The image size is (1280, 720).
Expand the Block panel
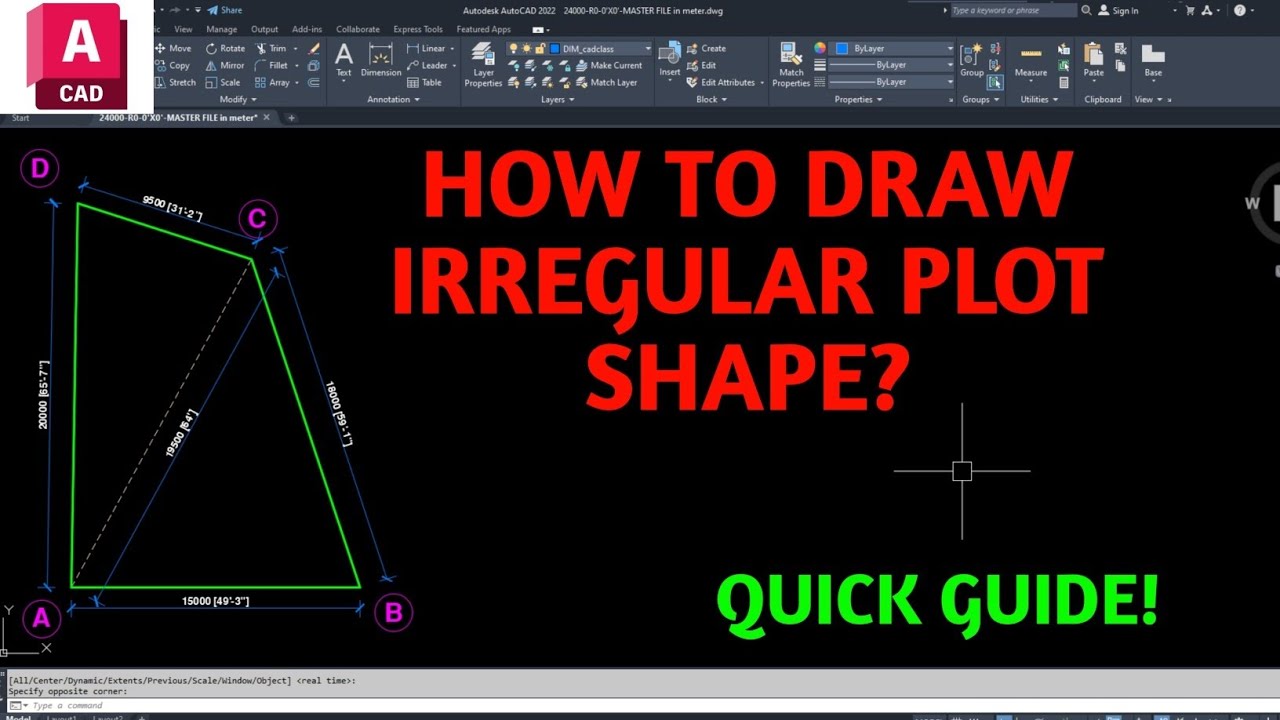click(x=711, y=99)
